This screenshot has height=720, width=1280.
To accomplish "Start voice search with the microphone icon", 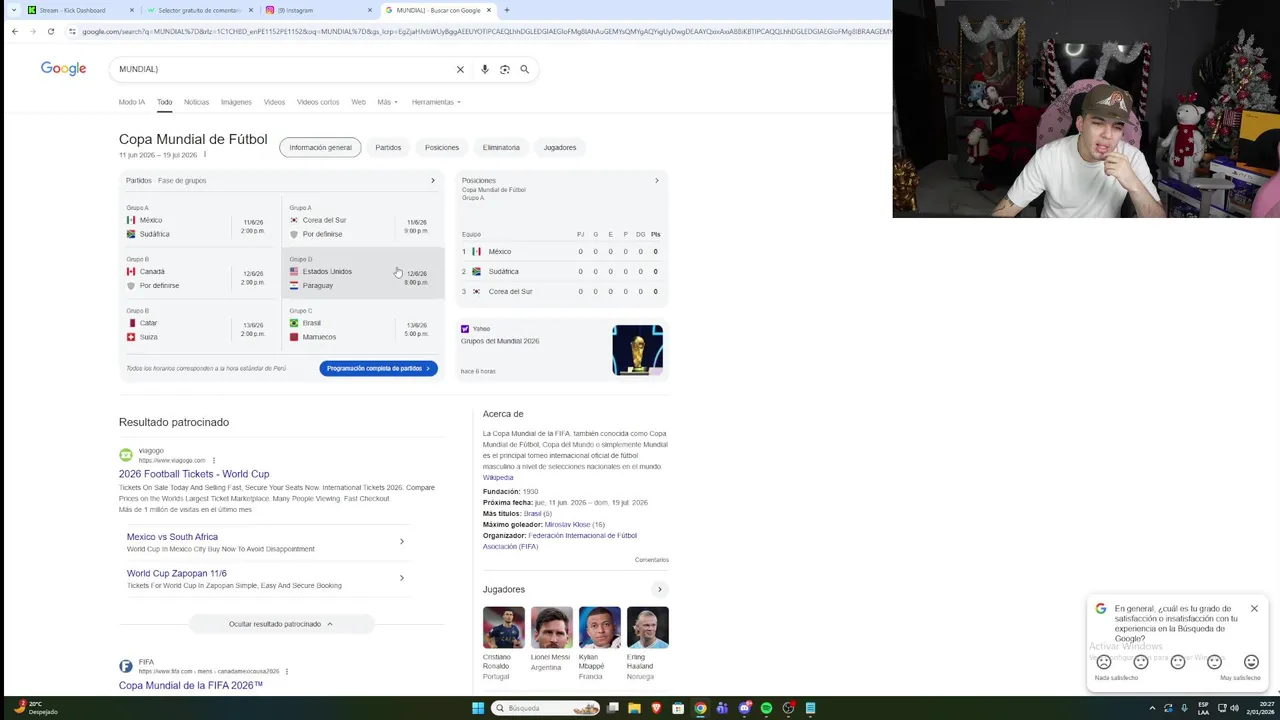I will (x=485, y=69).
